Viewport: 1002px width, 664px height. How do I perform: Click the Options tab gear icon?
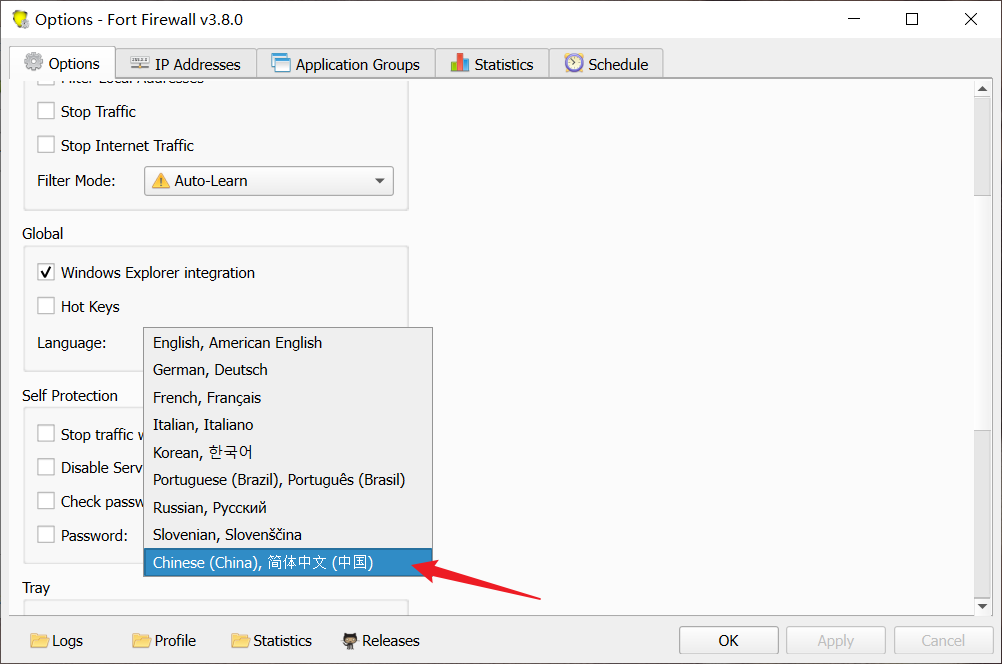click(x=33, y=63)
